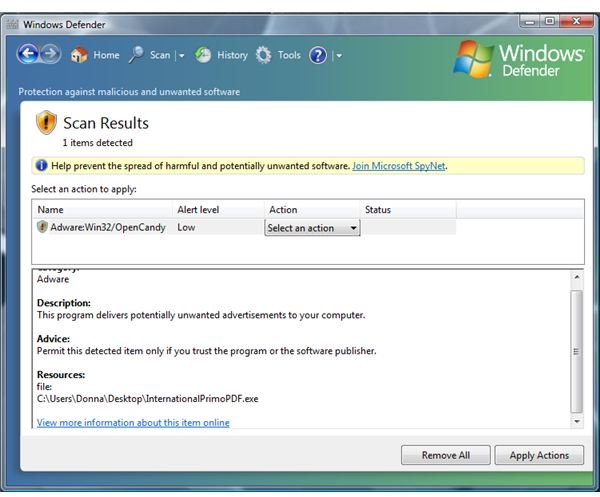
Task: Expand the Scan options dropdown arrow
Action: [x=182, y=56]
